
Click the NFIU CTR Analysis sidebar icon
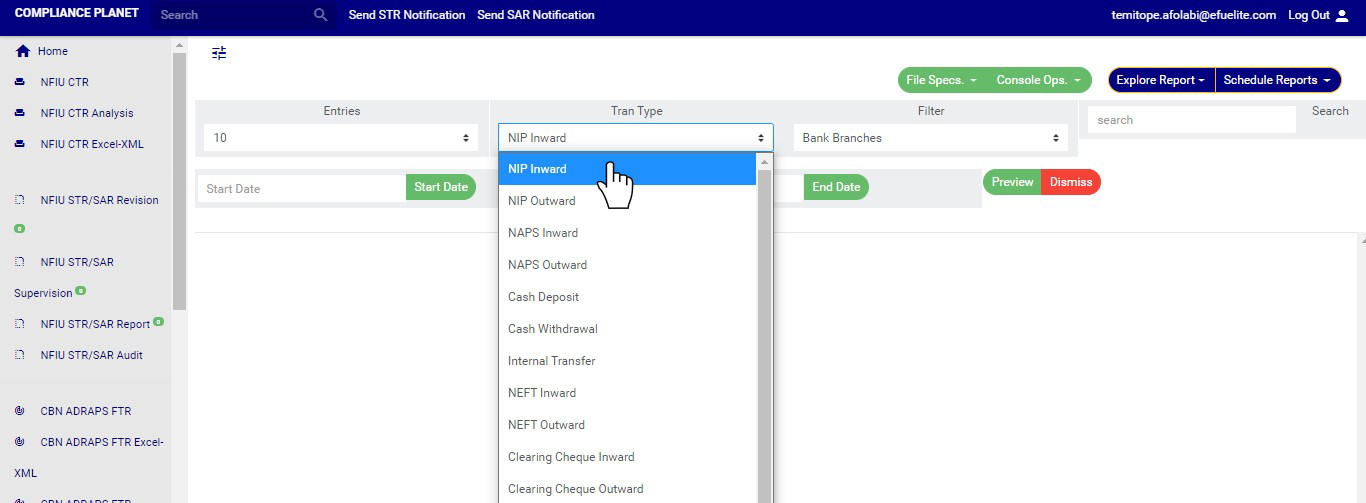pyautogui.click(x=20, y=113)
